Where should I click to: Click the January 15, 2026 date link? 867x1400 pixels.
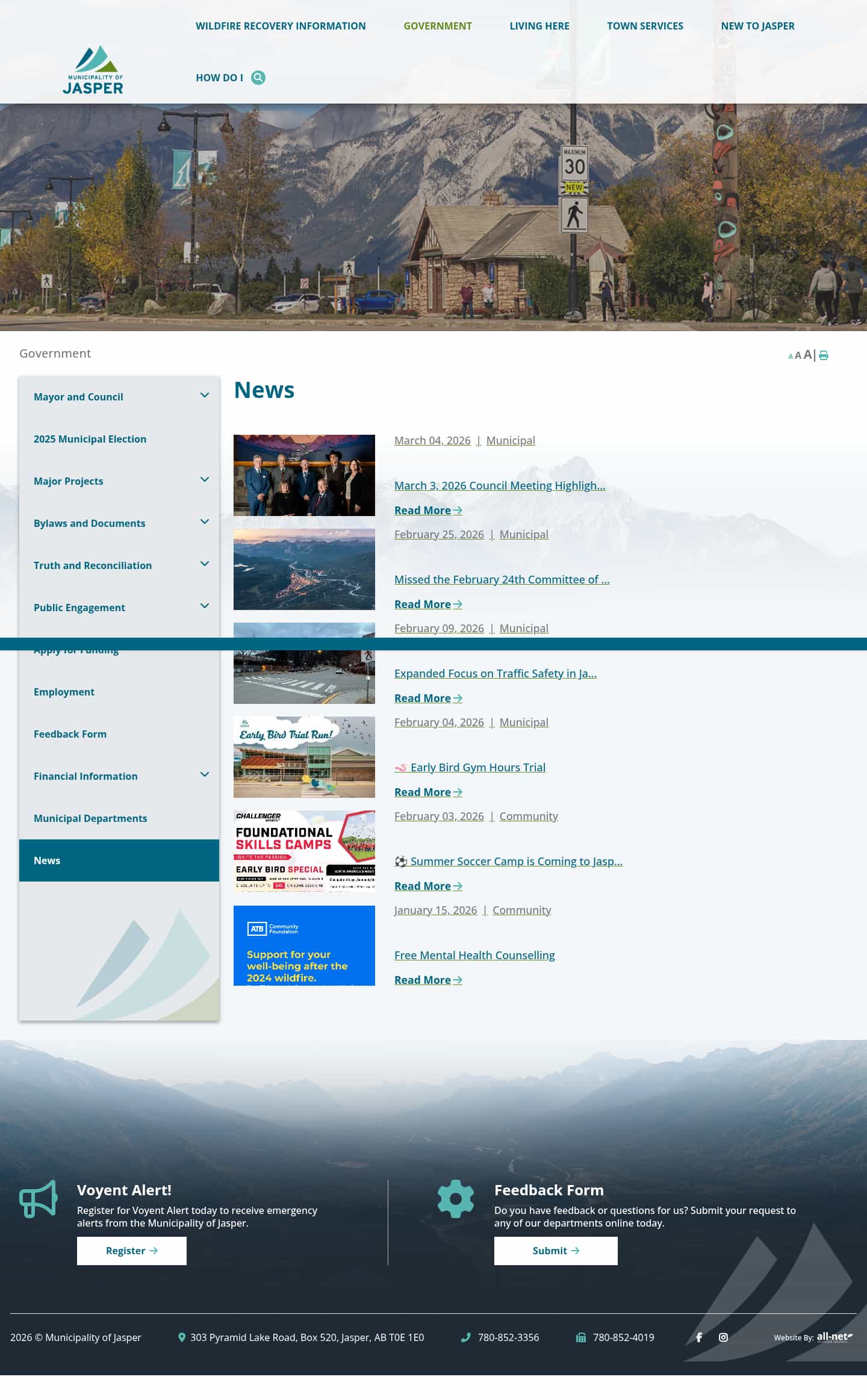pos(435,910)
